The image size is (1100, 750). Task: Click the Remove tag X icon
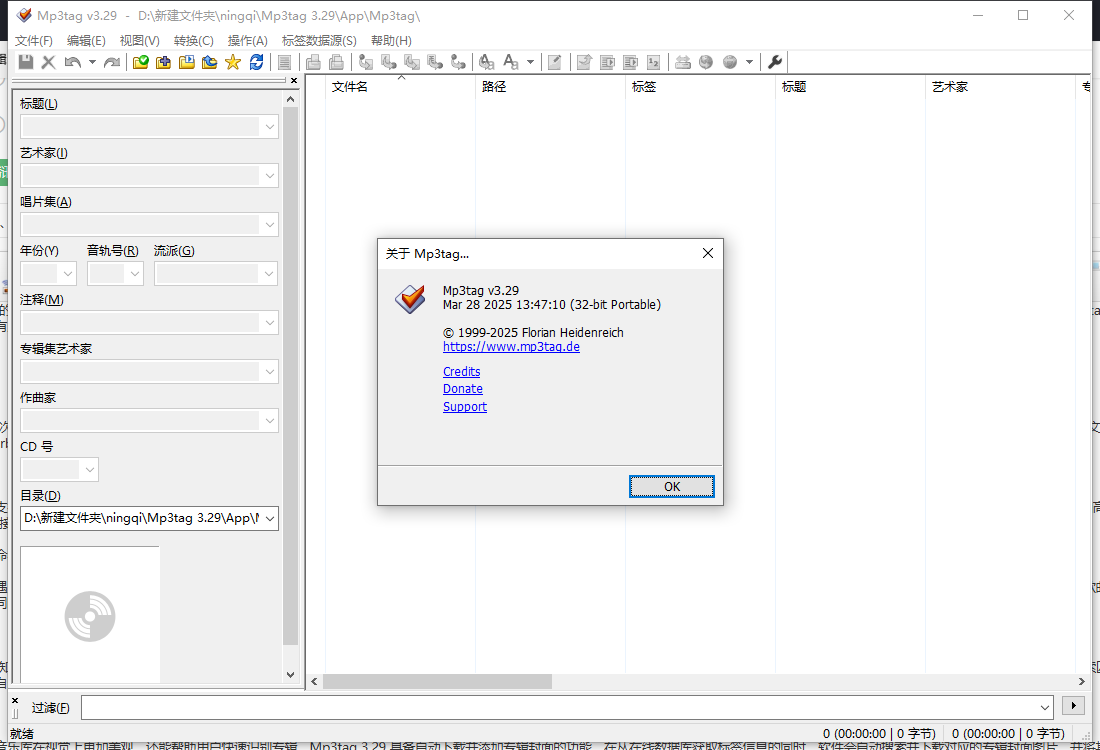[48, 62]
